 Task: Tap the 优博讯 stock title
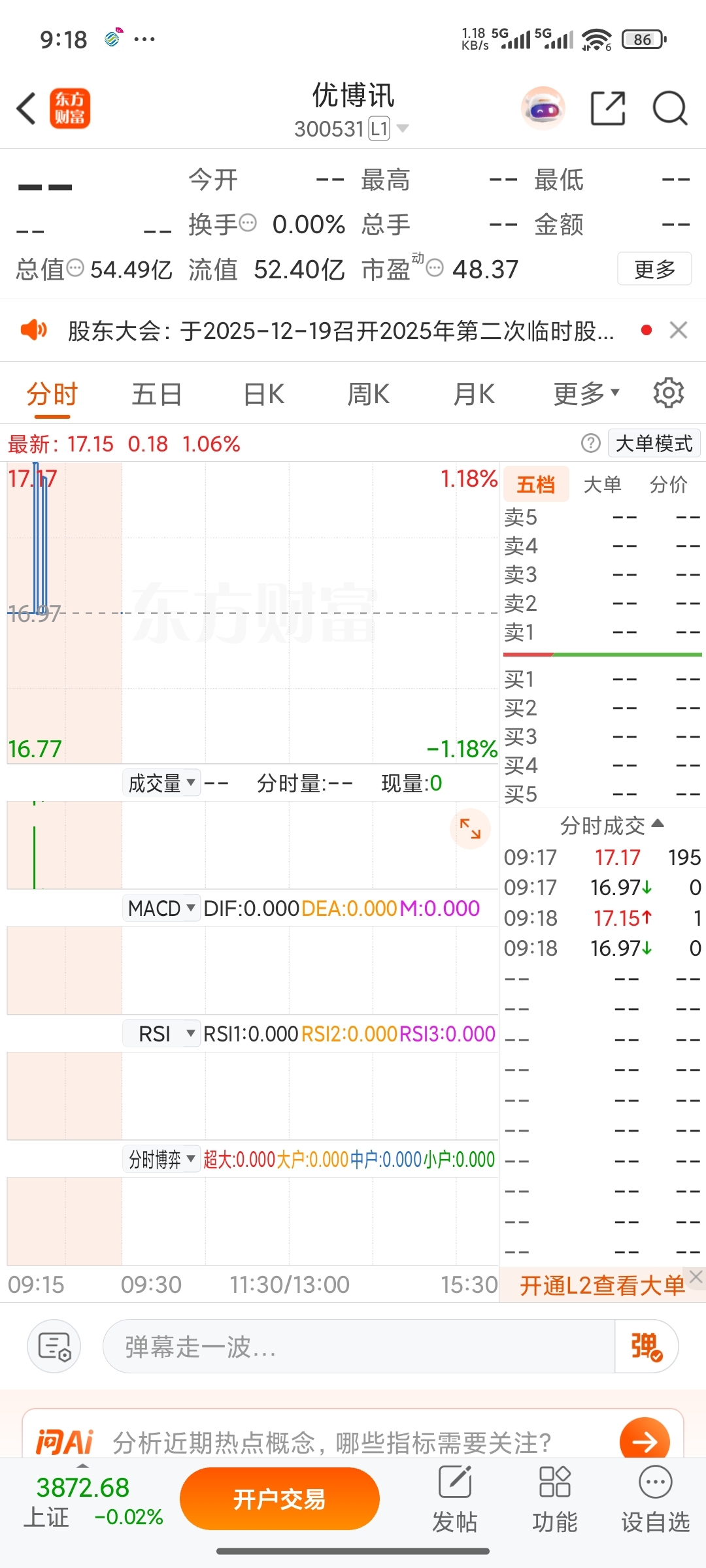353,96
